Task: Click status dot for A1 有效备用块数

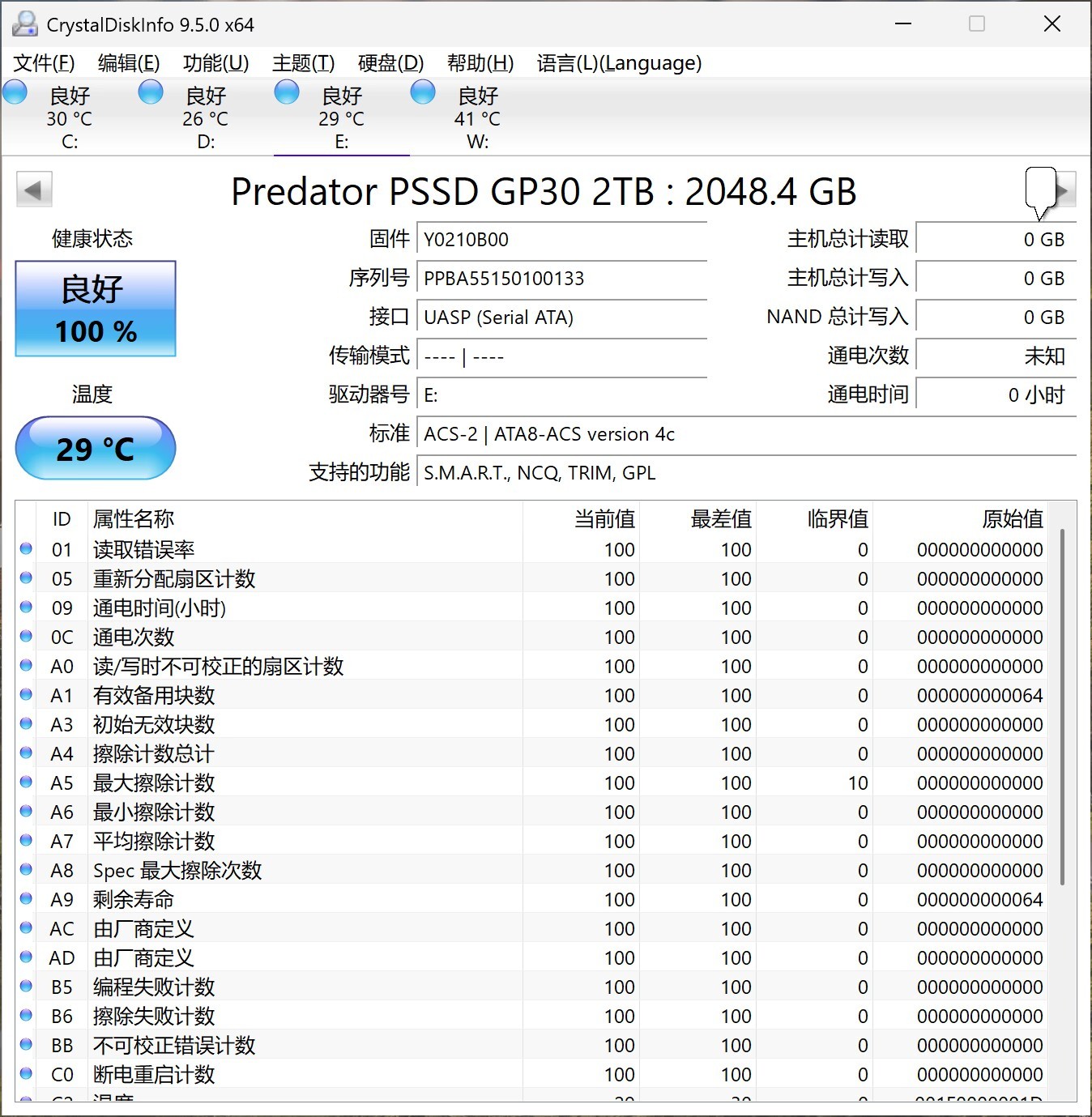Action: pyautogui.click(x=26, y=695)
